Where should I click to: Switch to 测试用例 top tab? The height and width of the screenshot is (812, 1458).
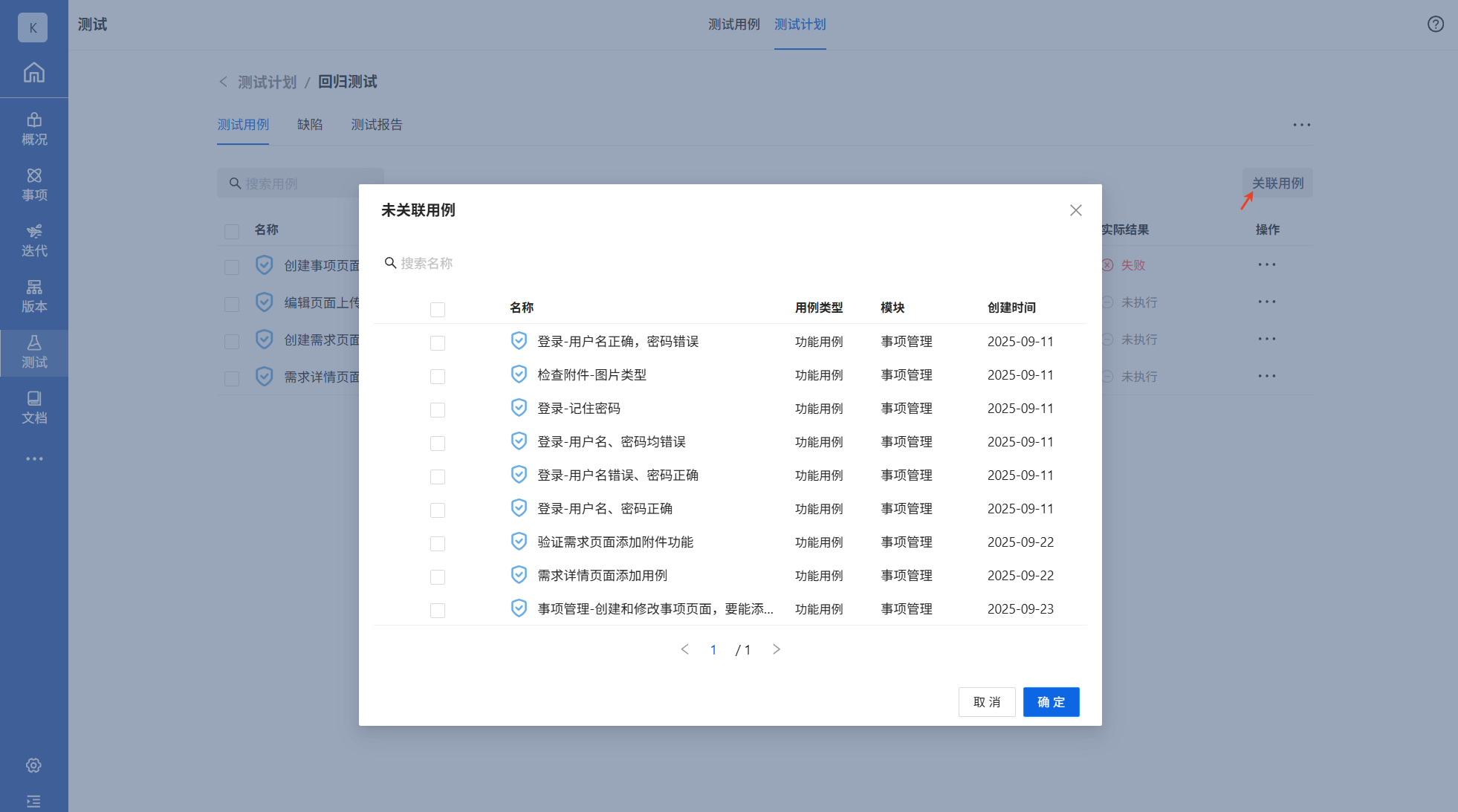(733, 25)
